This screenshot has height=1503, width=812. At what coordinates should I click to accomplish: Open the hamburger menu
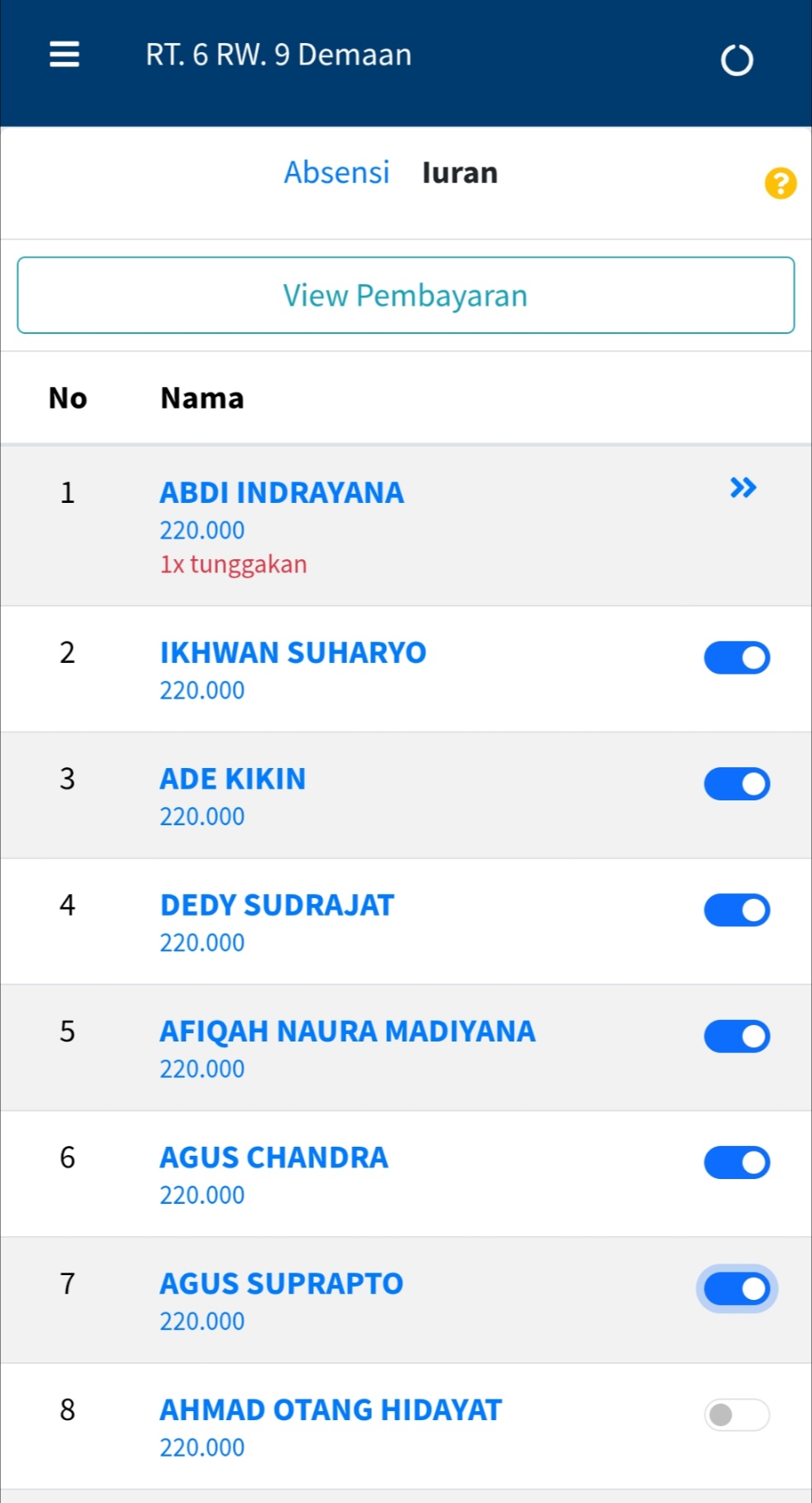point(65,55)
